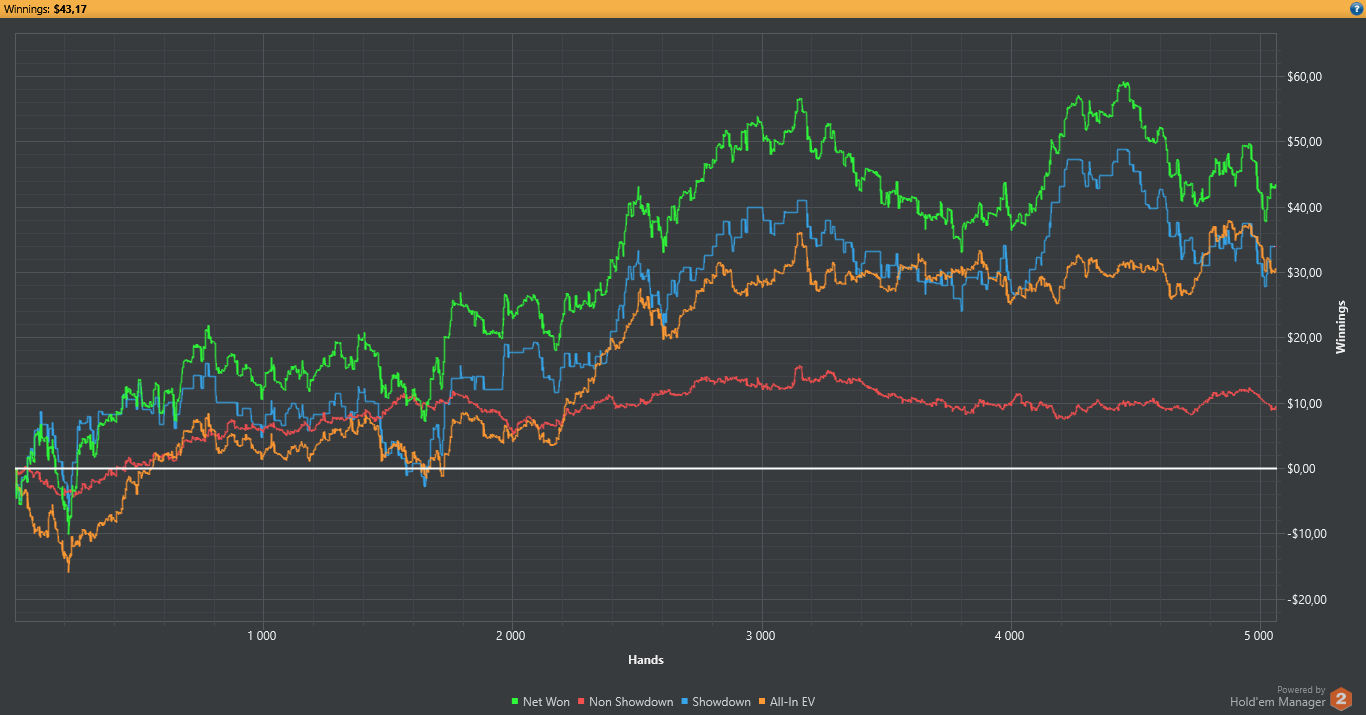Select the $30,00 y-axis label
Image resolution: width=1366 pixels, height=715 pixels.
(1305, 273)
